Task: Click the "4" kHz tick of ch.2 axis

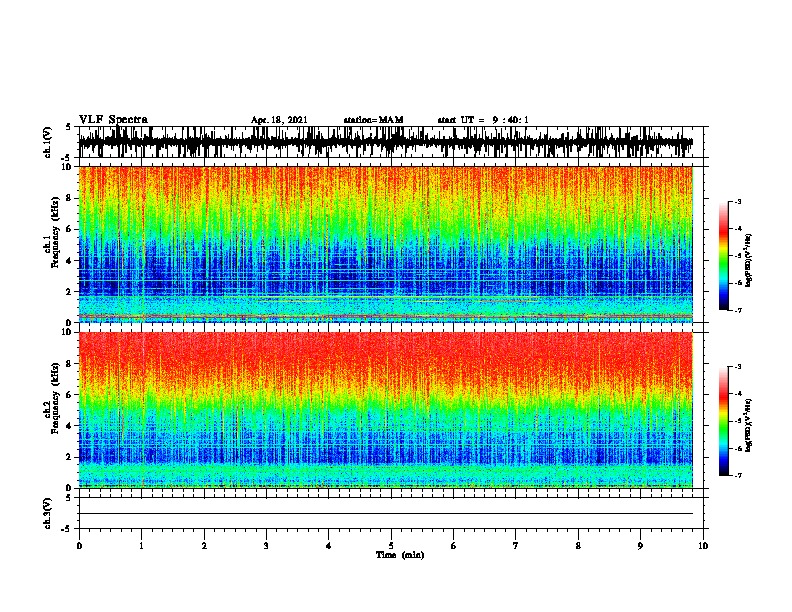Action: (x=69, y=426)
